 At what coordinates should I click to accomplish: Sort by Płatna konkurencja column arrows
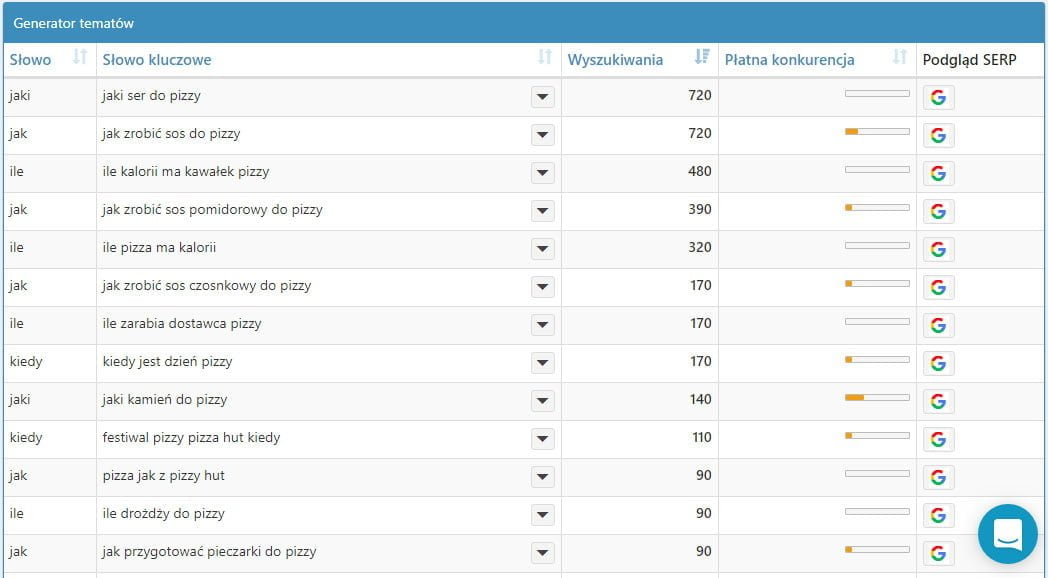tap(900, 59)
